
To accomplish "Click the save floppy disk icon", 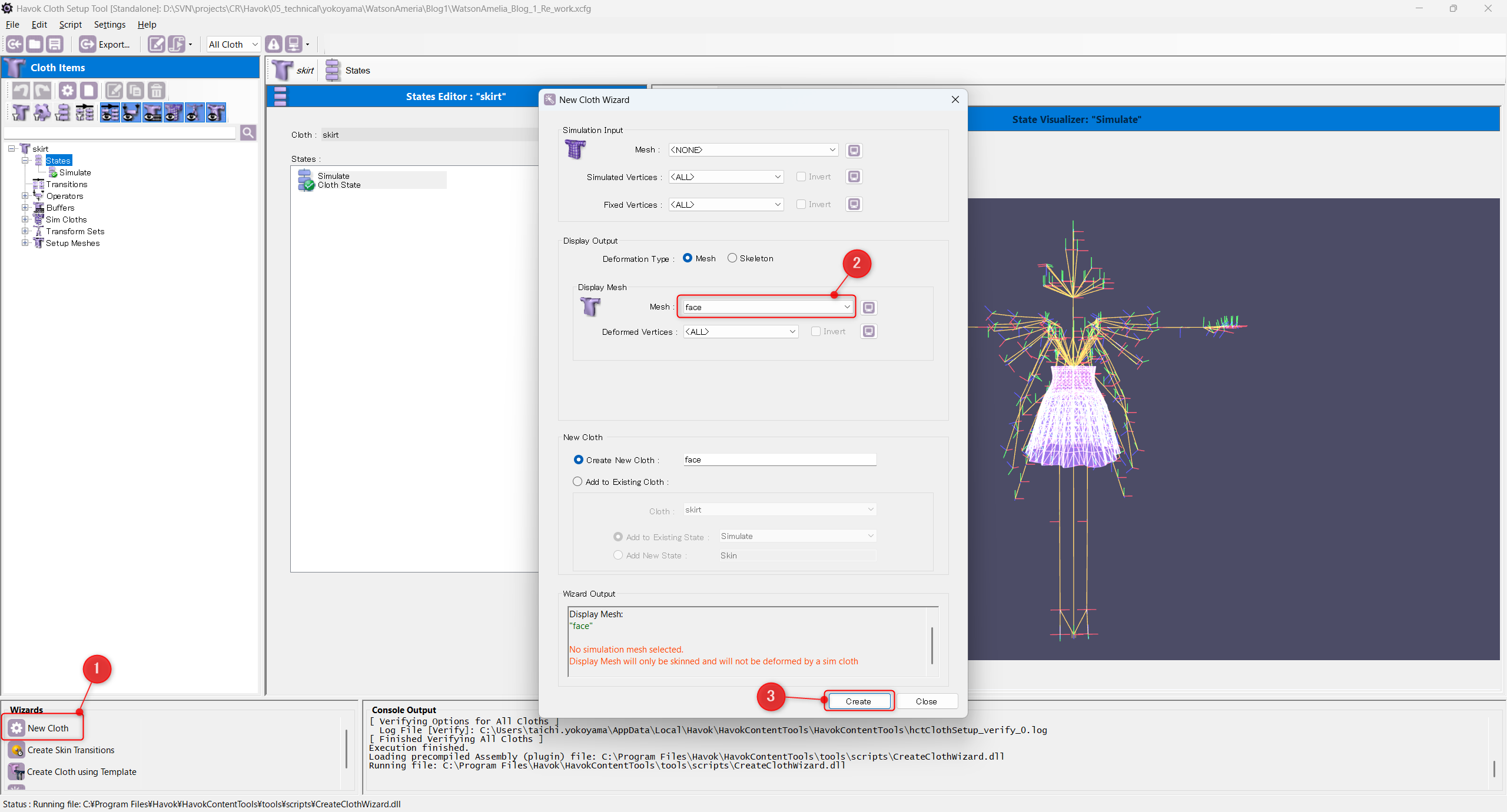I will click(55, 44).
